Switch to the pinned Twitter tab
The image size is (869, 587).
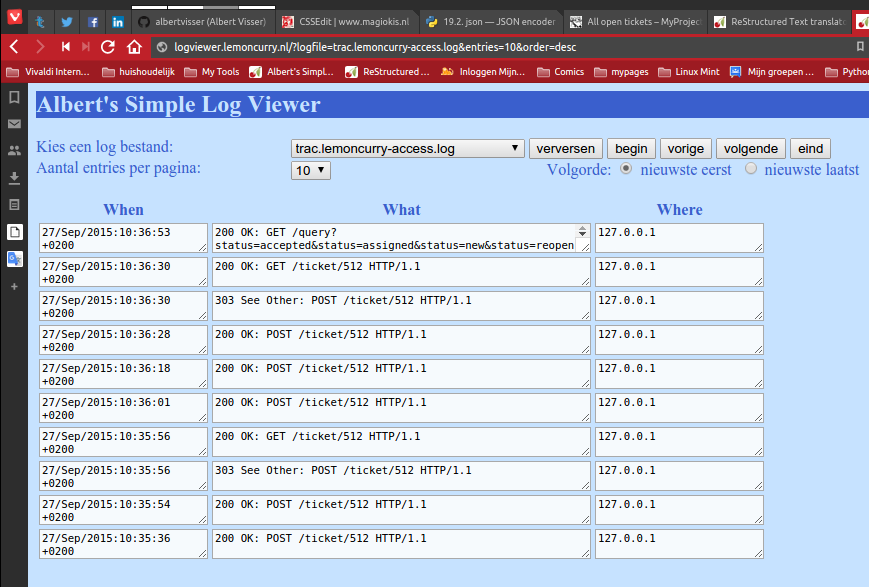click(x=67, y=22)
